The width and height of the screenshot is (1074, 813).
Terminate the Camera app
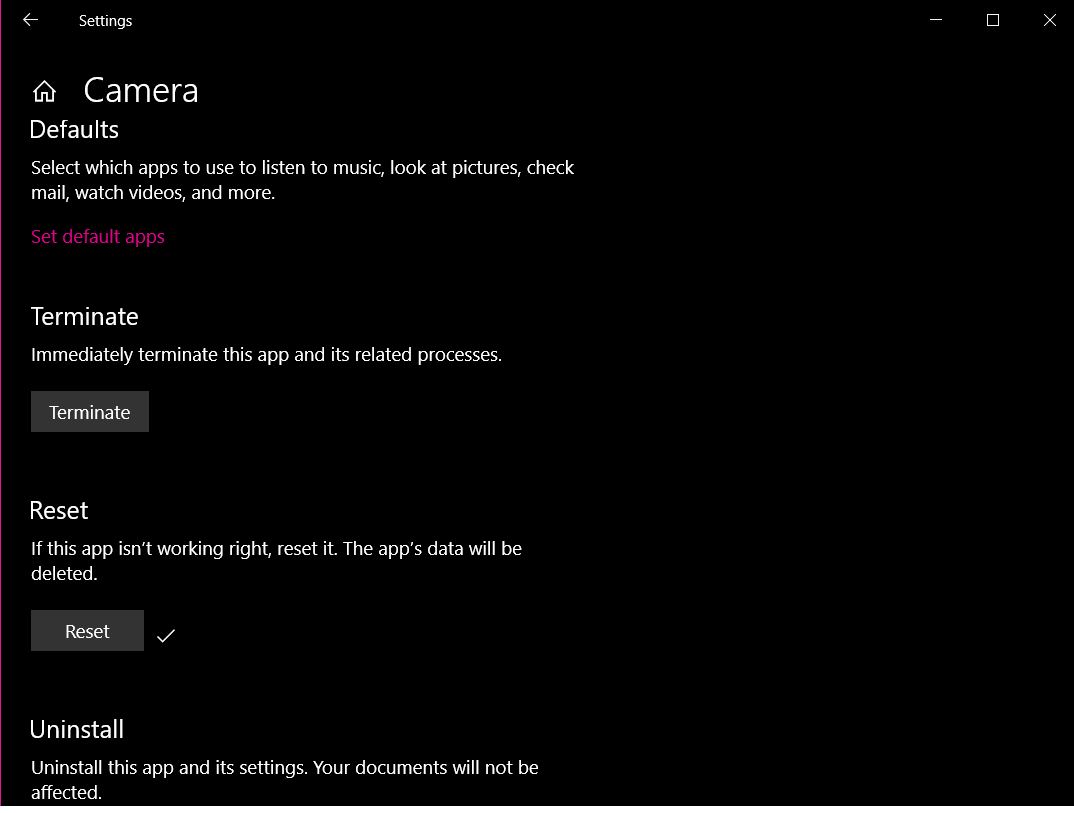(89, 411)
